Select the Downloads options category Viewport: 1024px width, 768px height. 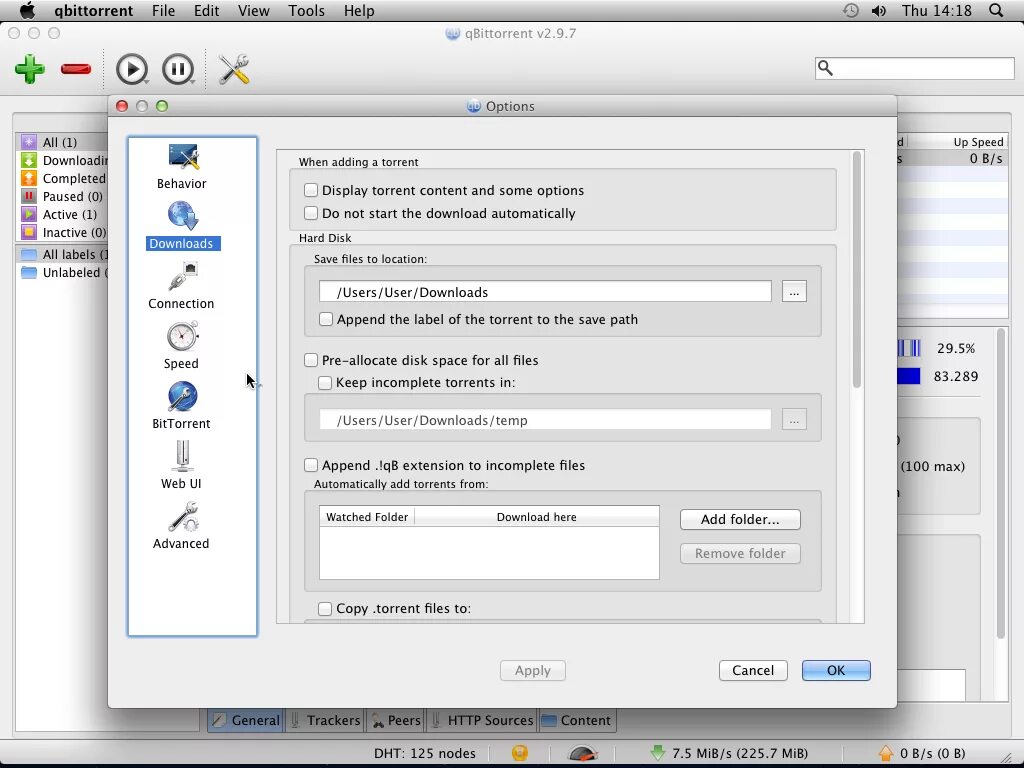[x=182, y=226]
